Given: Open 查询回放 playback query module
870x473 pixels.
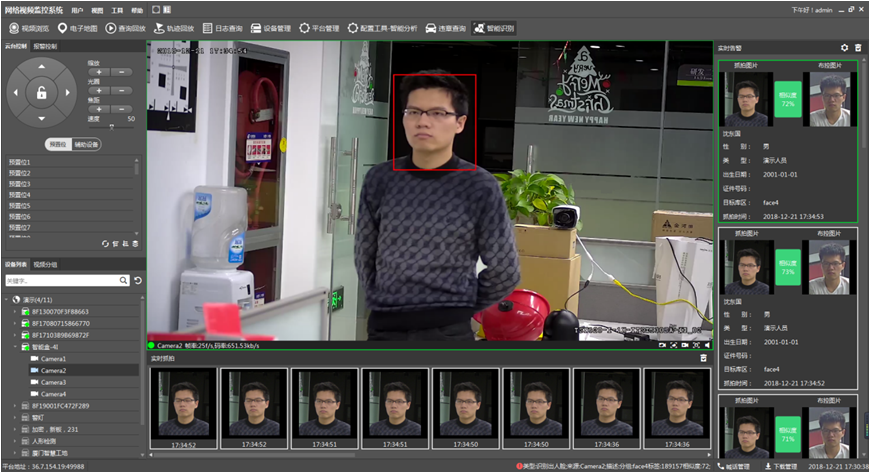Looking at the screenshot, I should pos(125,28).
